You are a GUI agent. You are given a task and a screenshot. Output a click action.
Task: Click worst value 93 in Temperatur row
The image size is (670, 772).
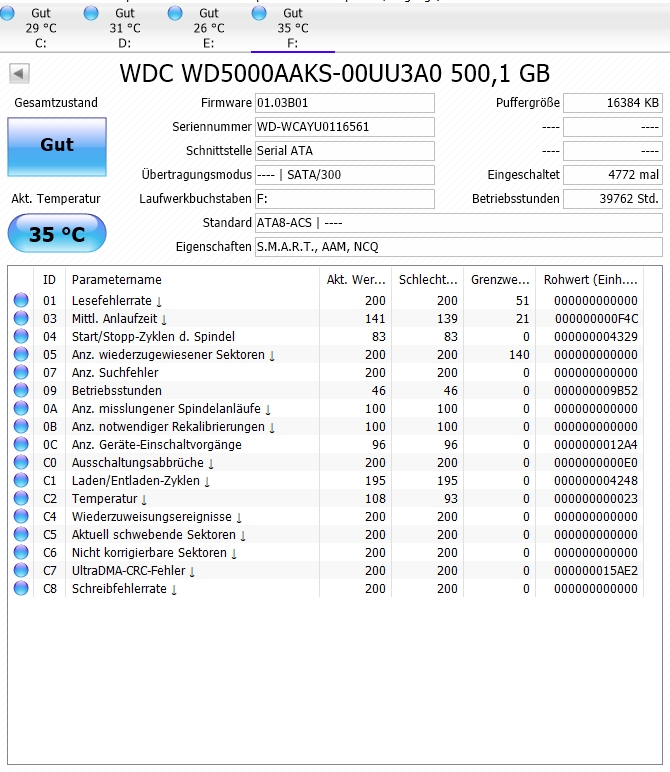[x=451, y=499]
